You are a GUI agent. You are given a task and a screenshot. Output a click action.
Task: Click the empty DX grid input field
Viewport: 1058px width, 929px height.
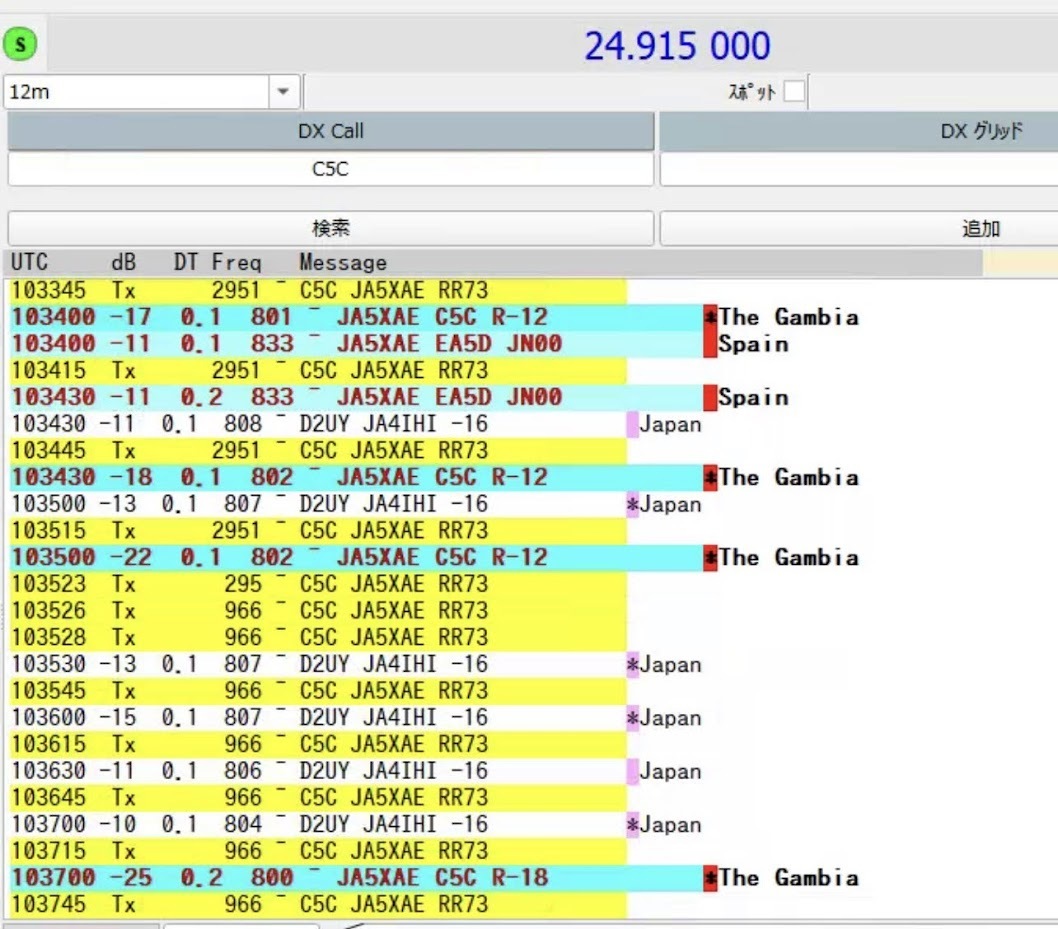click(858, 169)
